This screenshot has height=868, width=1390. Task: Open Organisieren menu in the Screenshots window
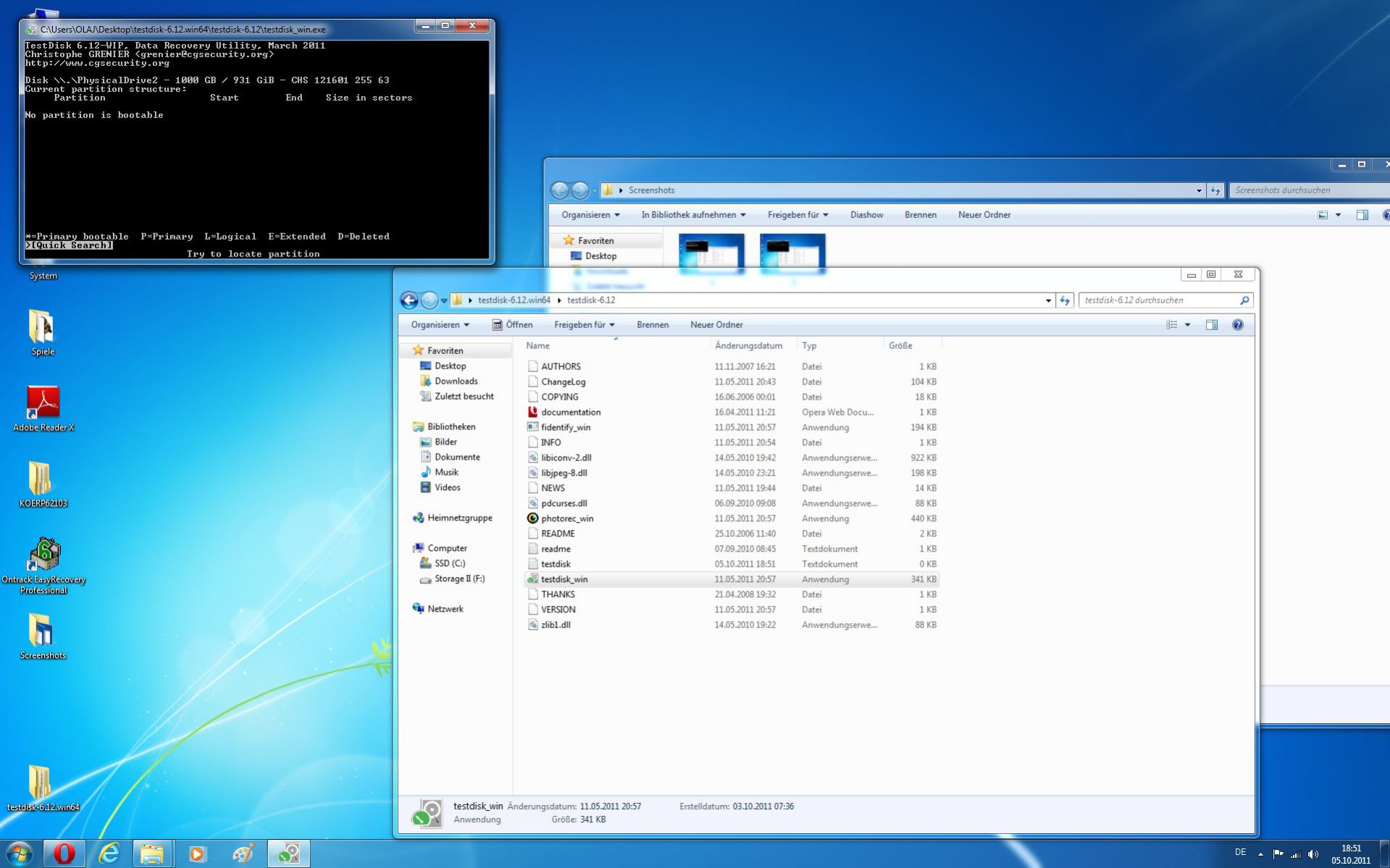(590, 215)
